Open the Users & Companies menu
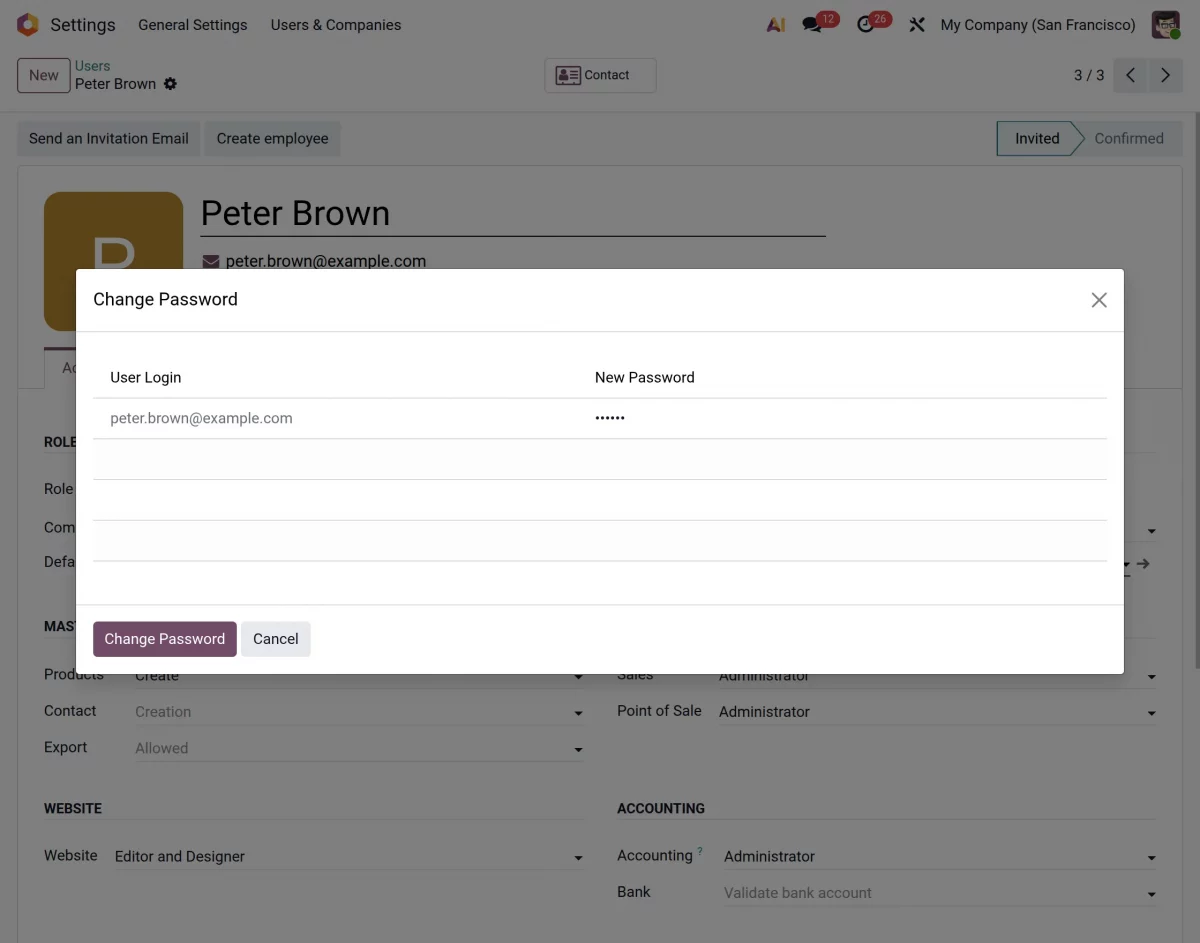 [336, 25]
